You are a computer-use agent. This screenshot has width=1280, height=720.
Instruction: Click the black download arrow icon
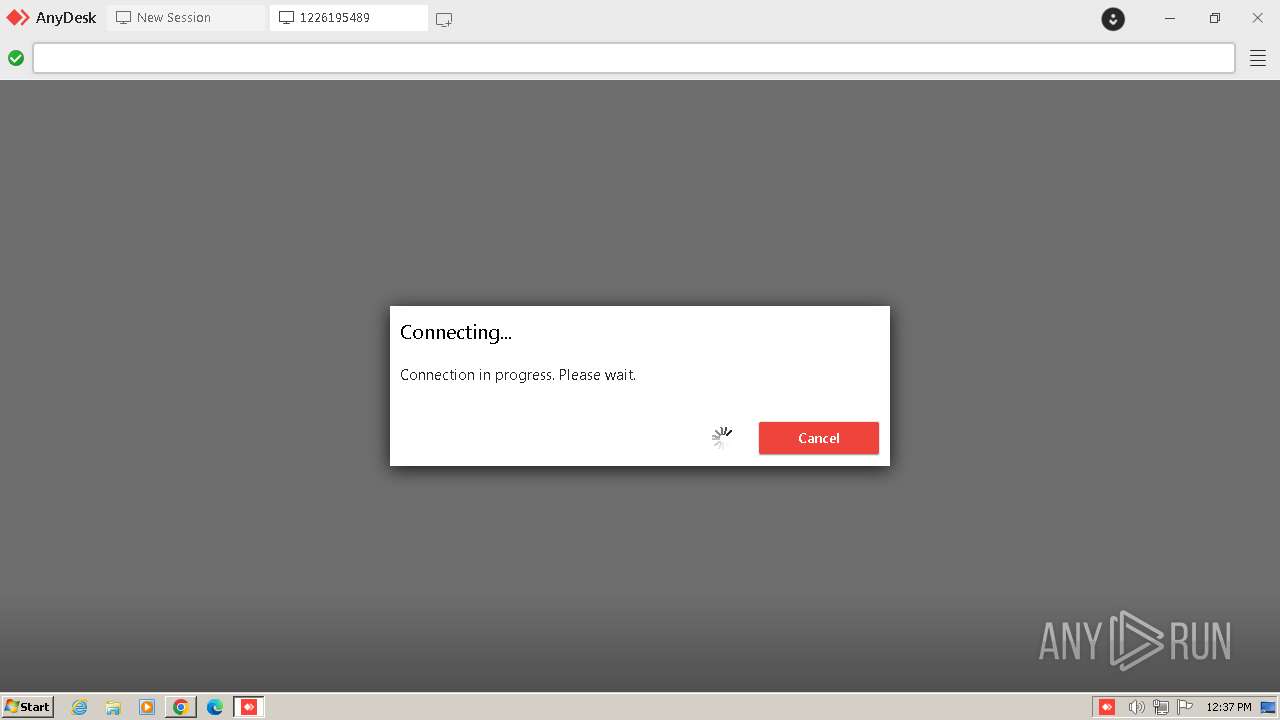pos(1113,18)
